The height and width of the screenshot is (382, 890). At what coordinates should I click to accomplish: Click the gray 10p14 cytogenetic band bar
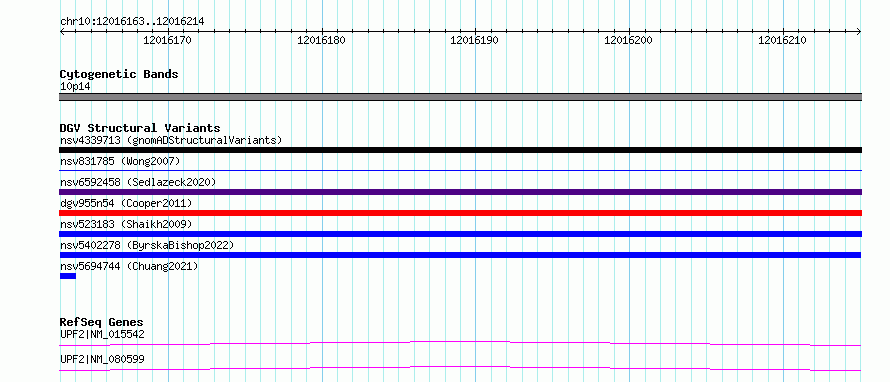click(460, 97)
